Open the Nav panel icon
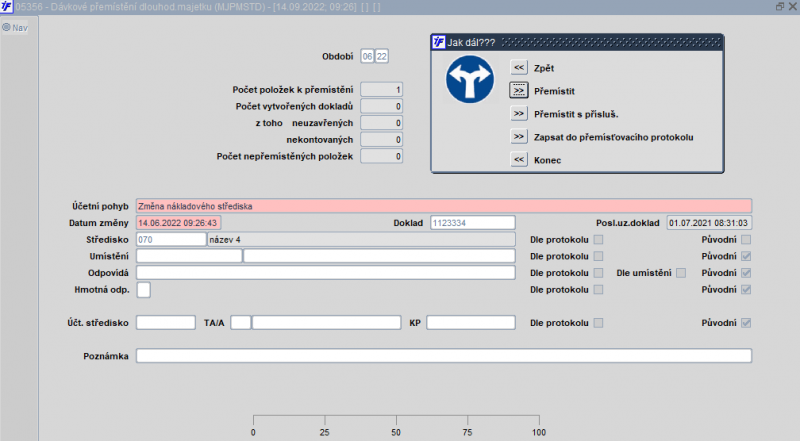The height and width of the screenshot is (441, 800). pos(7,27)
